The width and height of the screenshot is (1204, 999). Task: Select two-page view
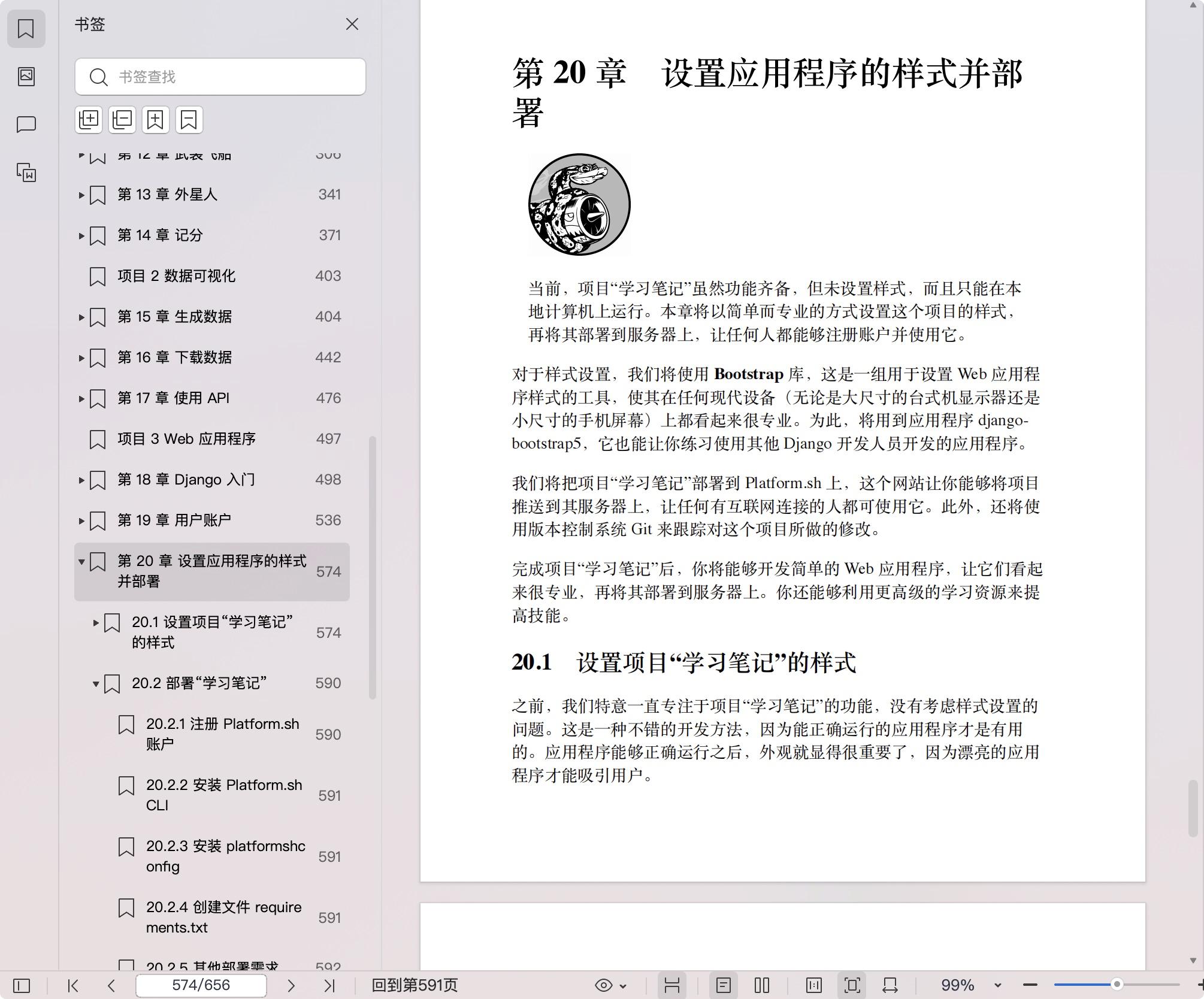762,985
